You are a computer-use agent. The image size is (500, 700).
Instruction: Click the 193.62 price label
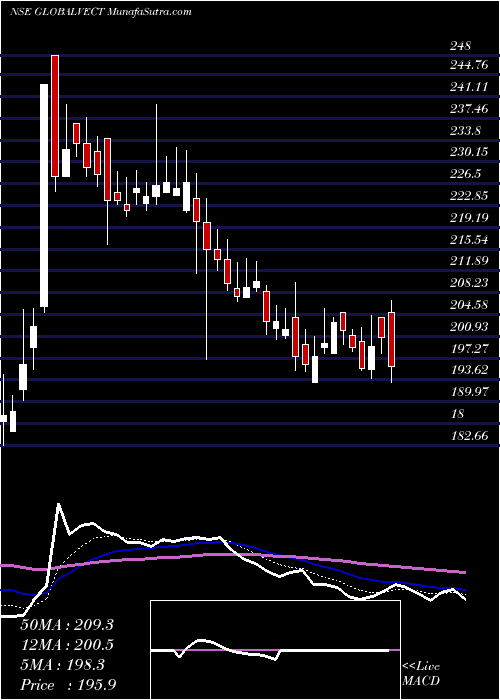pos(470,370)
